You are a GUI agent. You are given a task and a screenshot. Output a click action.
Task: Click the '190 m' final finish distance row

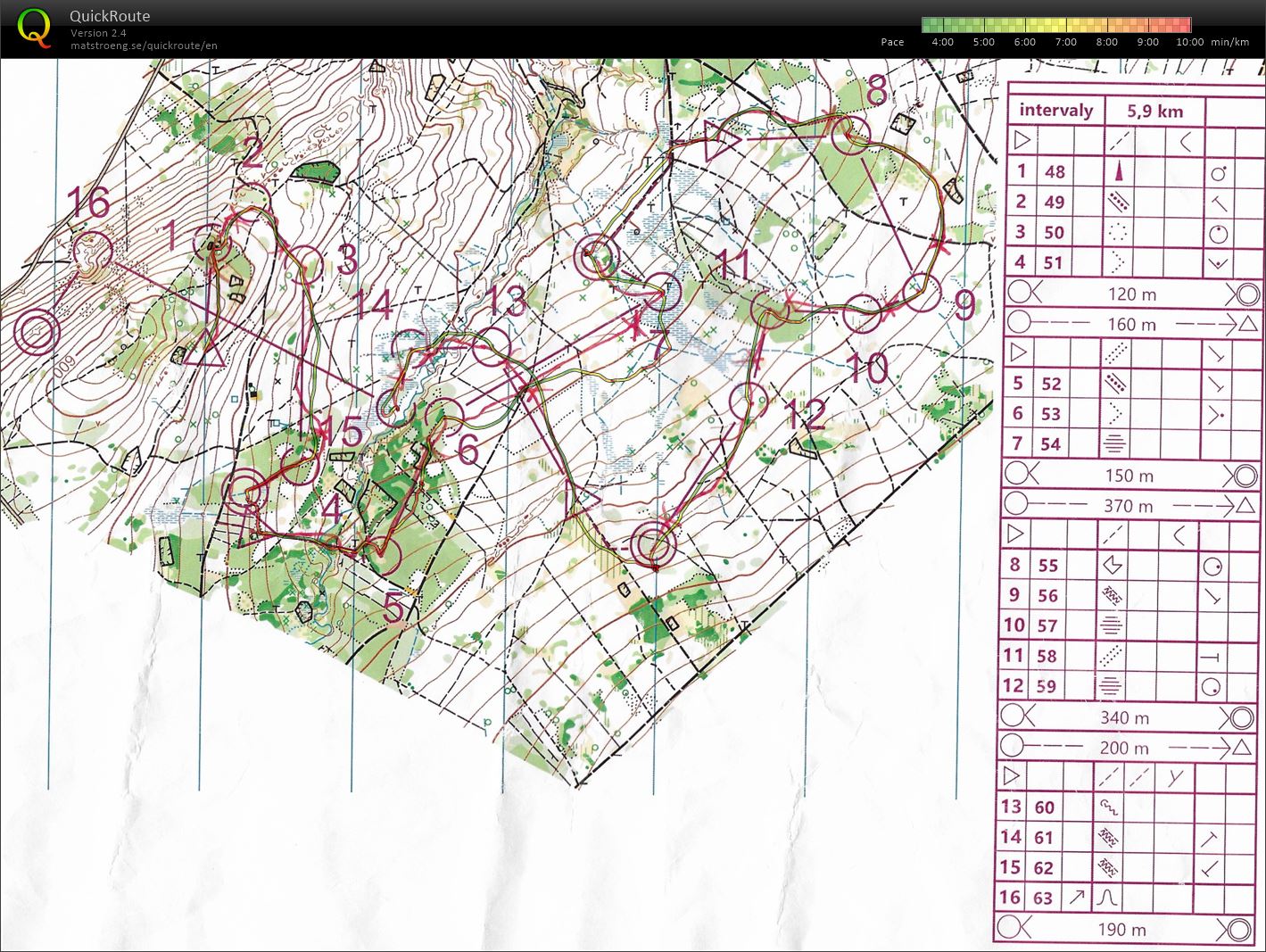pos(1121,929)
